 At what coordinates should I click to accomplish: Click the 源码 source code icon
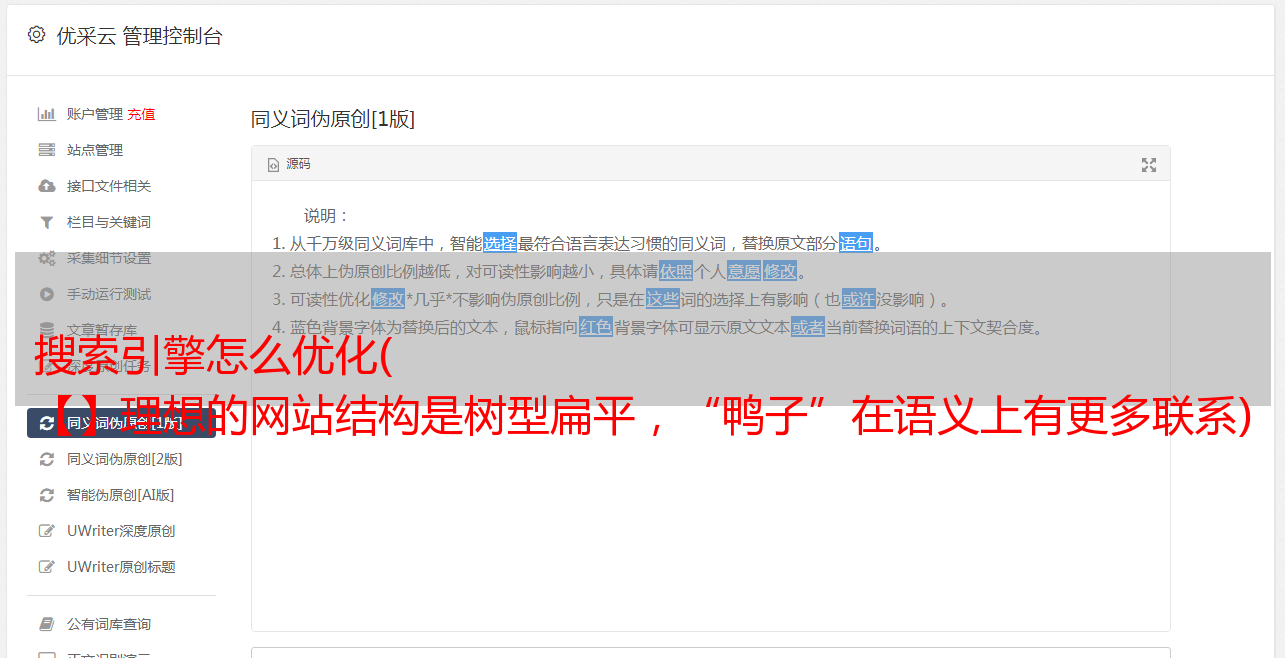pyautogui.click(x=273, y=165)
